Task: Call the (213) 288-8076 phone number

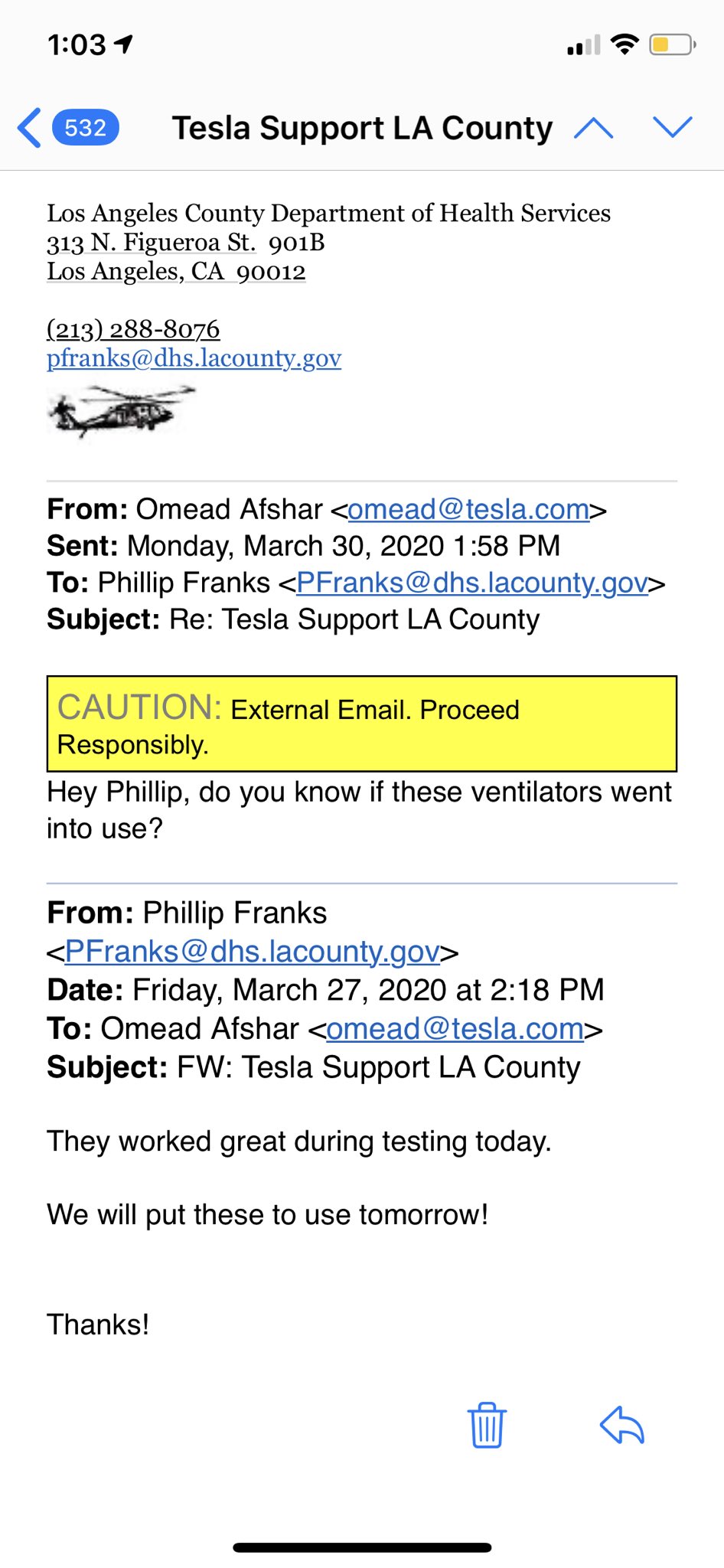Action: coord(133,328)
